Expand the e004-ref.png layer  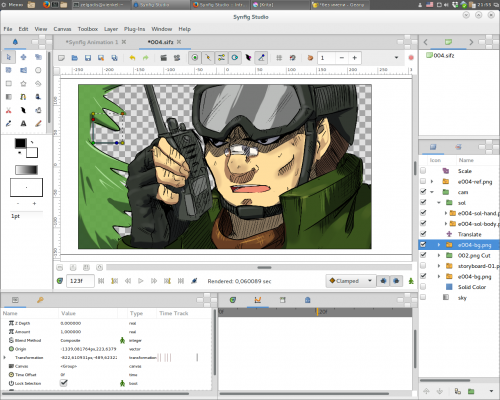click(x=432, y=181)
